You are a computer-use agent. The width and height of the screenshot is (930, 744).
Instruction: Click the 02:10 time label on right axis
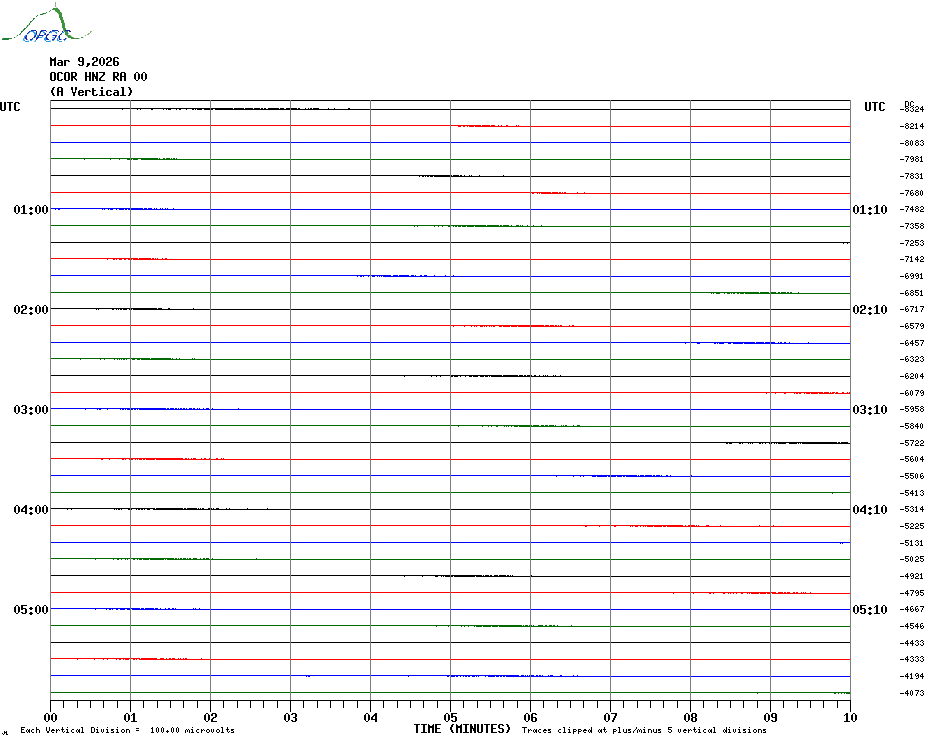(869, 310)
